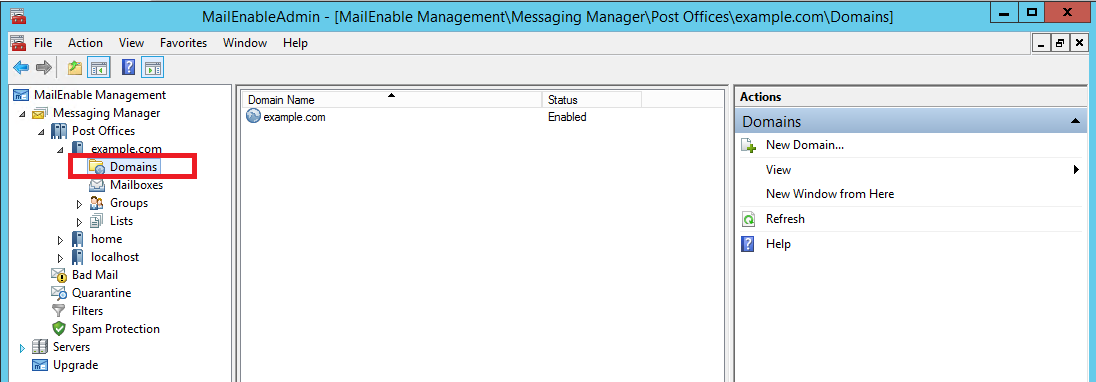Click the Back arrow toolbar icon
This screenshot has height=382, width=1096.
(21, 68)
